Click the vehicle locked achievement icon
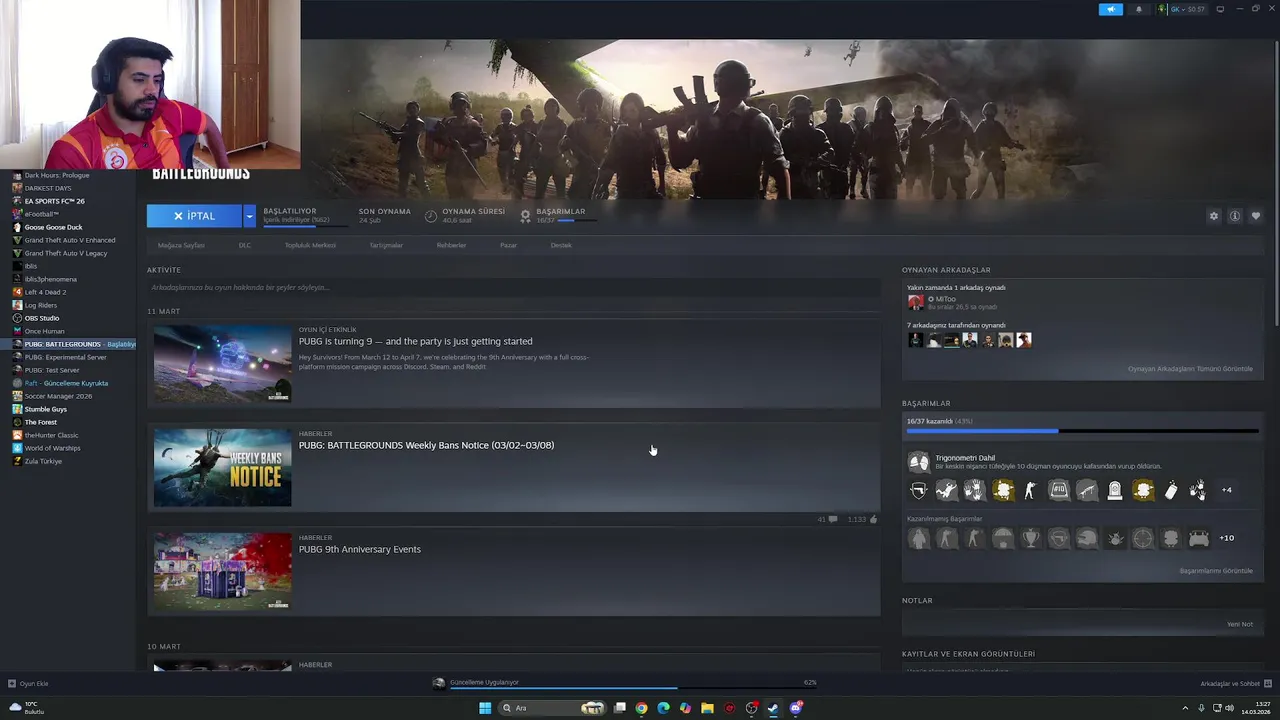This screenshot has width=1280, height=720. 1199,538
